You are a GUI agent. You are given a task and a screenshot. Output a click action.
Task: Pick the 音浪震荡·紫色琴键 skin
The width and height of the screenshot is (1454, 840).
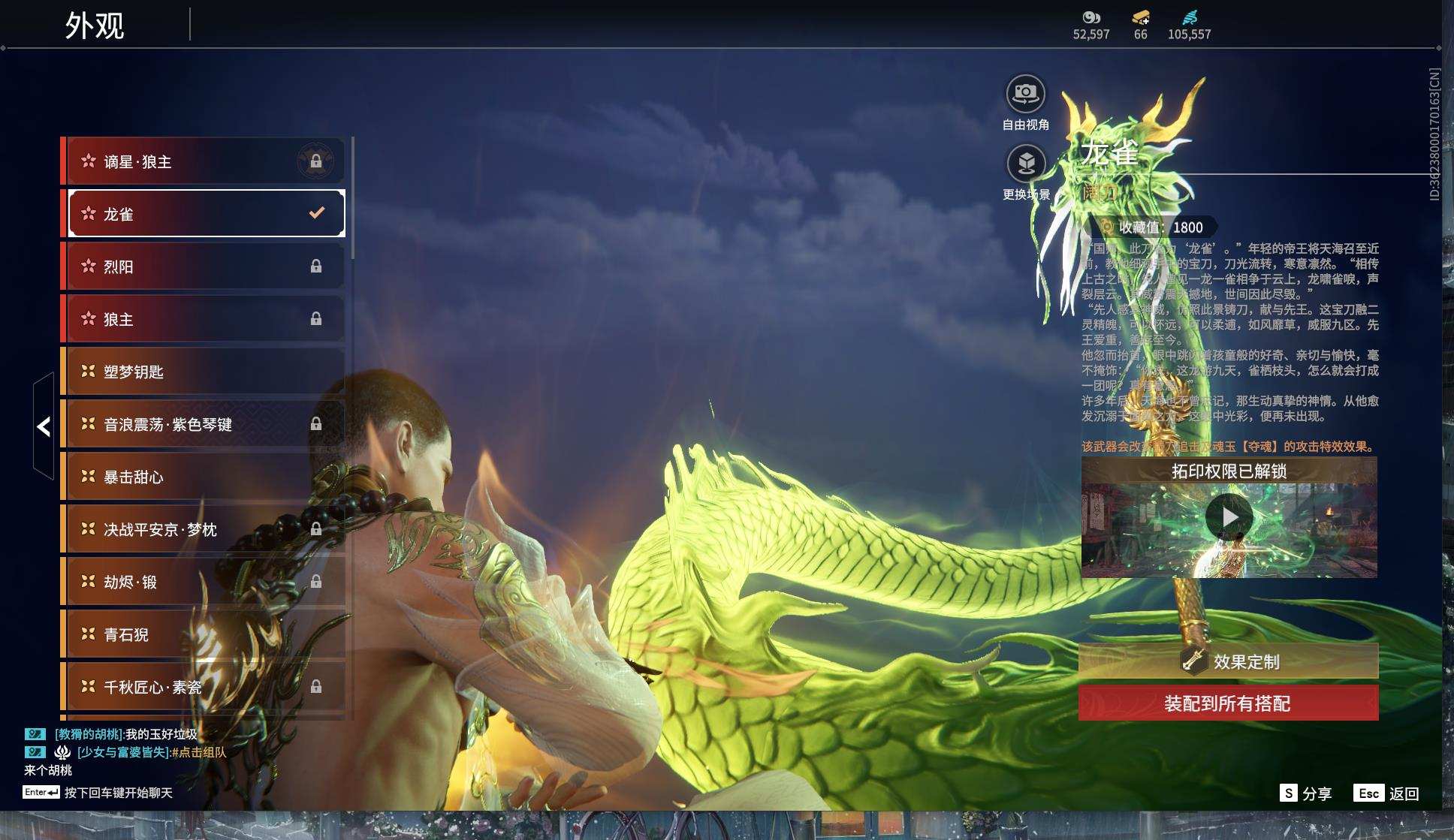click(203, 424)
